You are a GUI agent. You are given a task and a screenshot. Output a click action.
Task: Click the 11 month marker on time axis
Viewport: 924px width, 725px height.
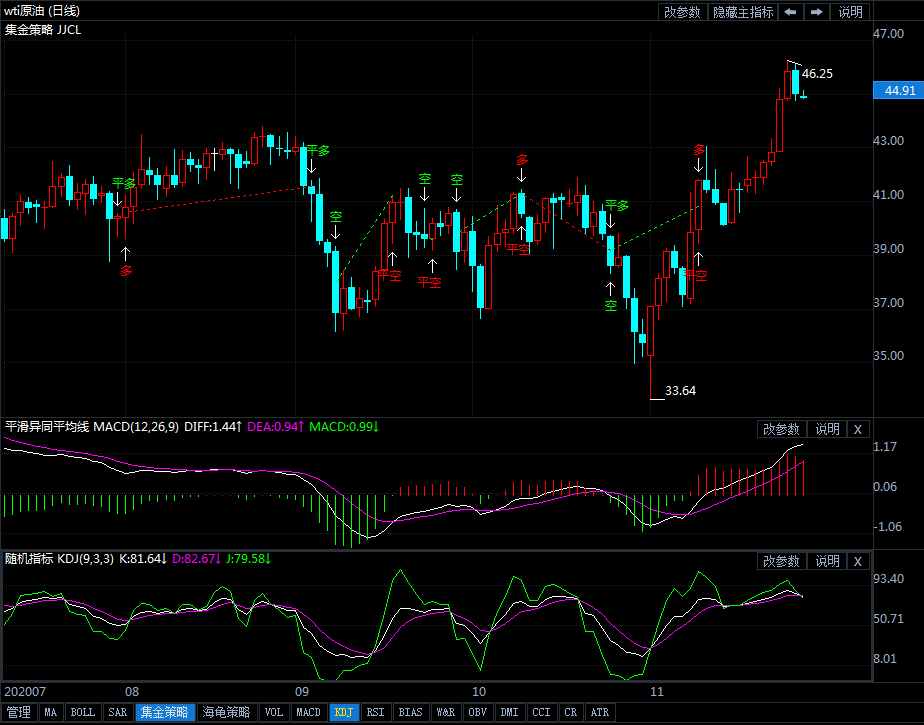tap(656, 692)
